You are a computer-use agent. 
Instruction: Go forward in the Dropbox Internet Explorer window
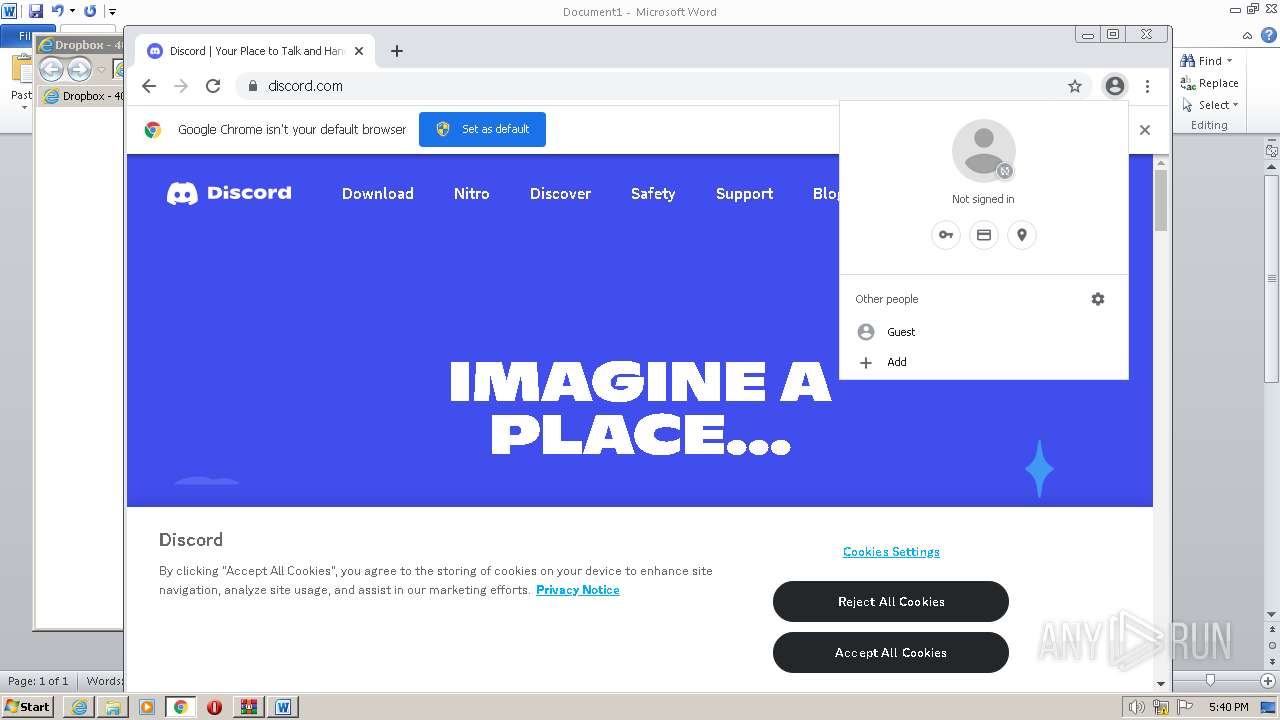coord(79,69)
